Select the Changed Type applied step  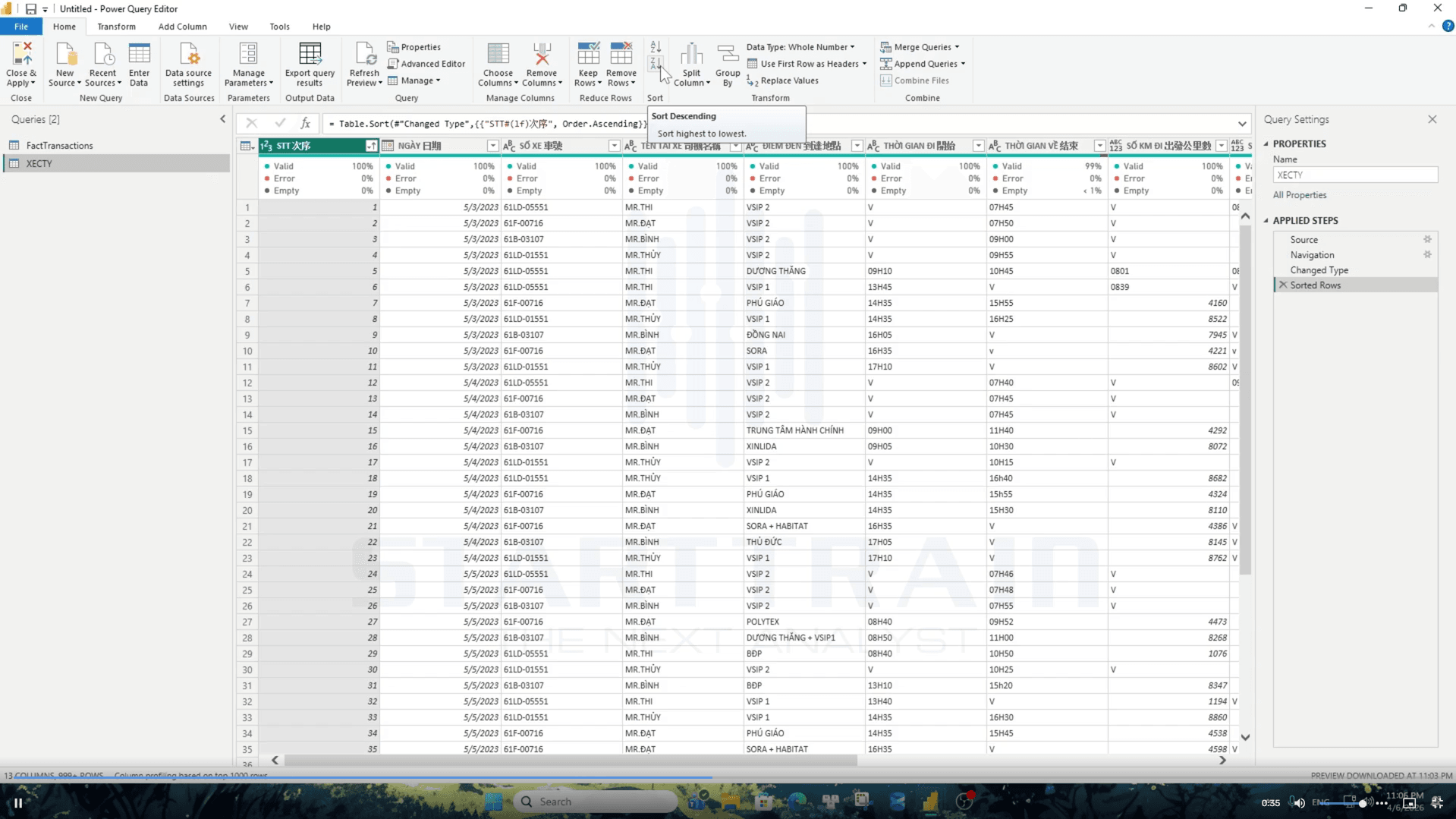pos(1319,270)
